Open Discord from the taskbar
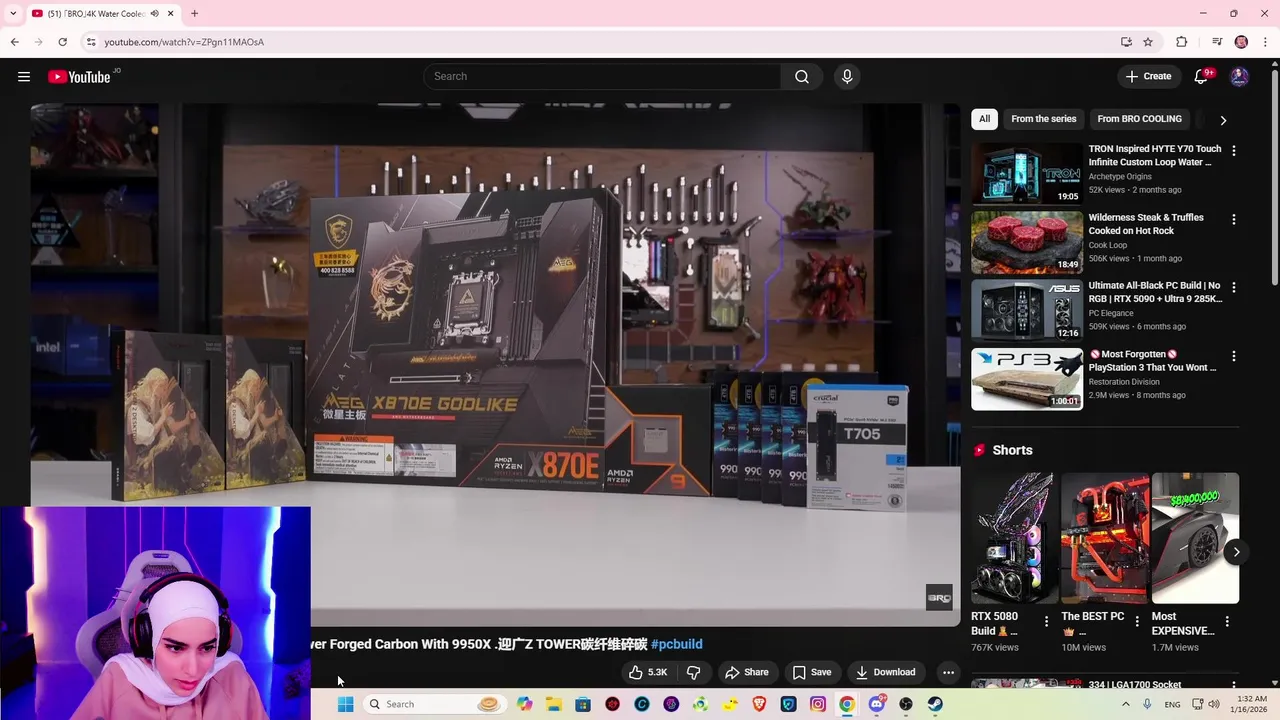 click(x=877, y=704)
